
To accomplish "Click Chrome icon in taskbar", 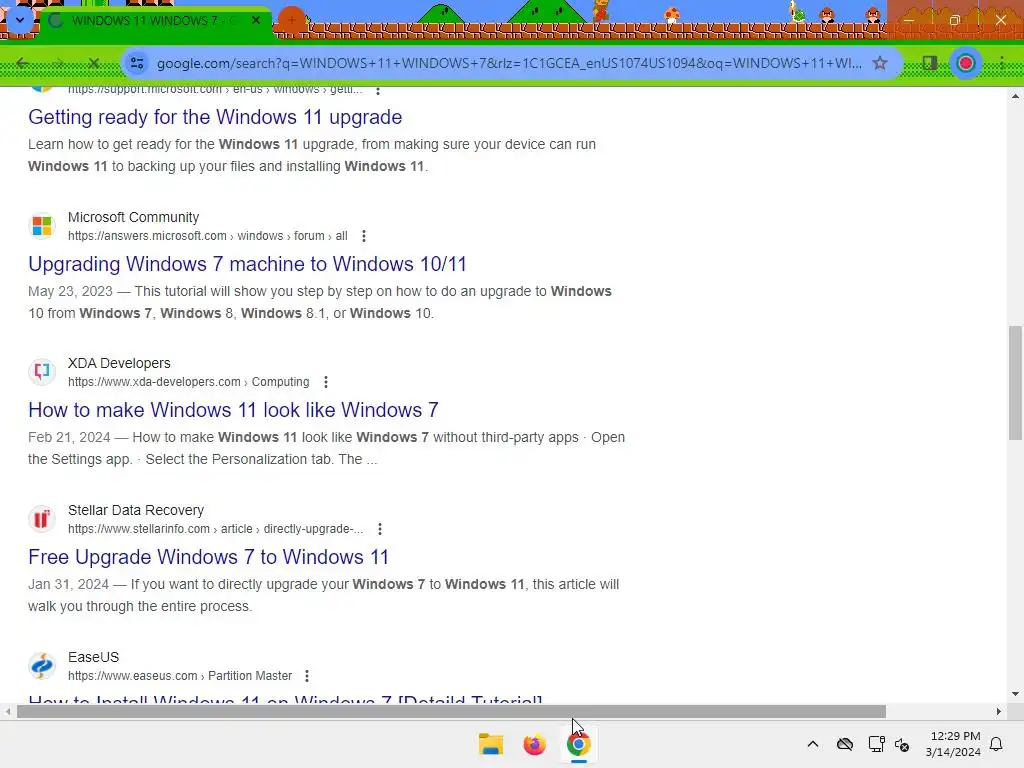I will coord(578,744).
